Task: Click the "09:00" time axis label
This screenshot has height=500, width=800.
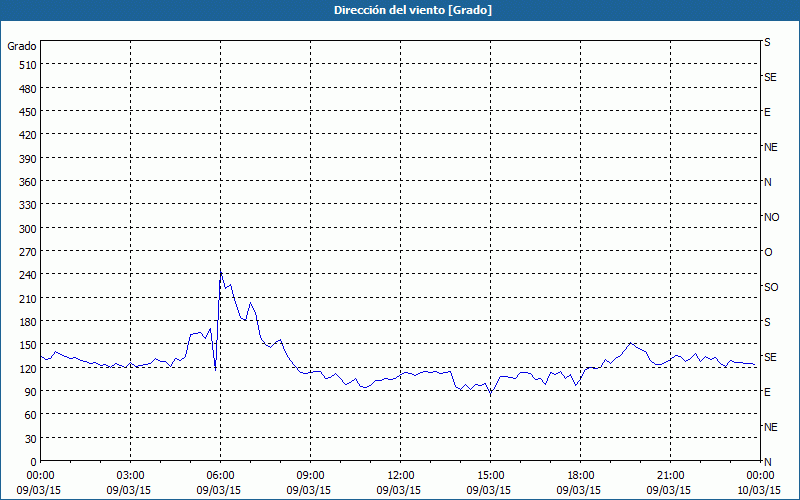Action: 311,476
